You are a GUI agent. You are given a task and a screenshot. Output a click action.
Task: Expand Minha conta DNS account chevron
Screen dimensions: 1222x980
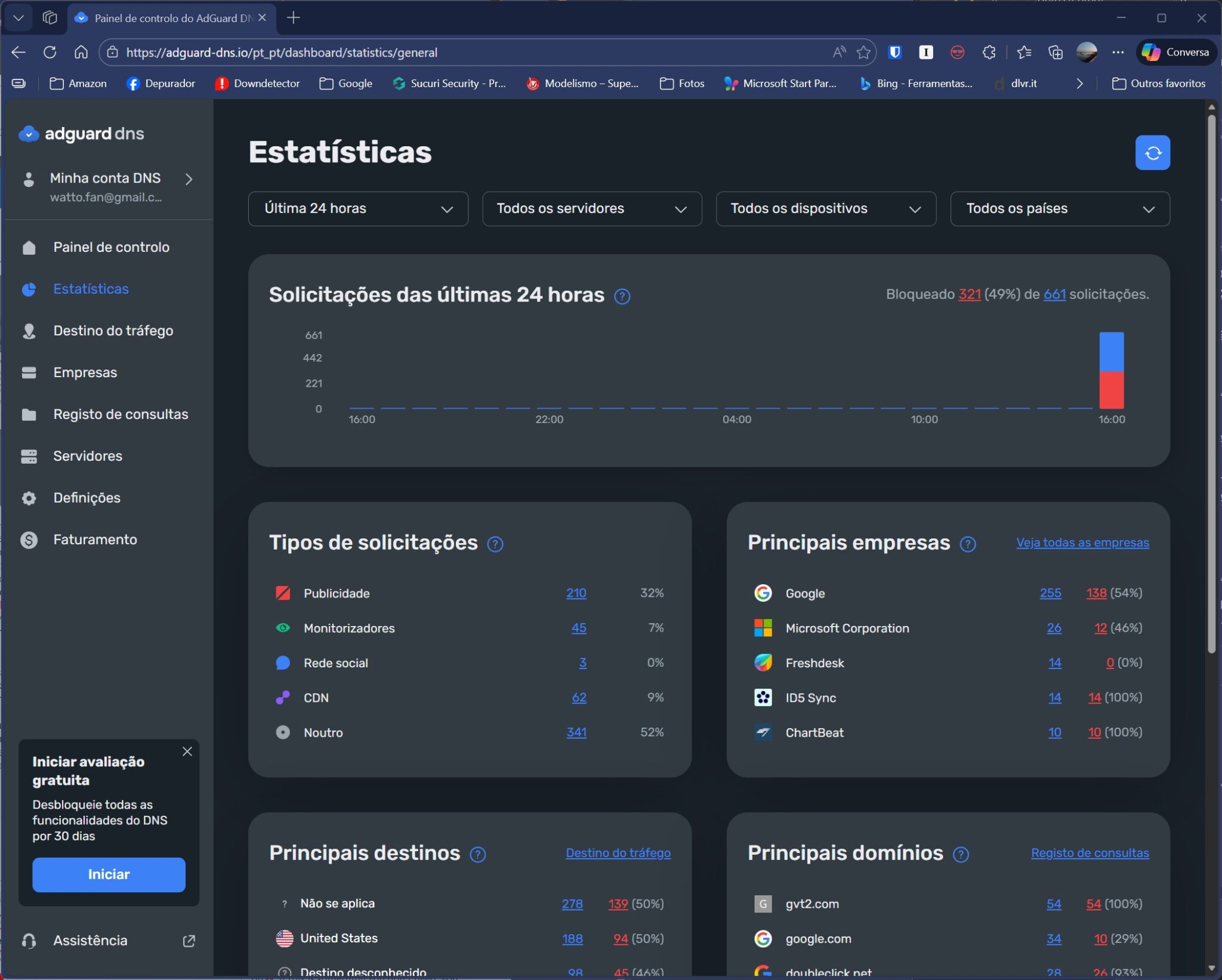pyautogui.click(x=189, y=179)
